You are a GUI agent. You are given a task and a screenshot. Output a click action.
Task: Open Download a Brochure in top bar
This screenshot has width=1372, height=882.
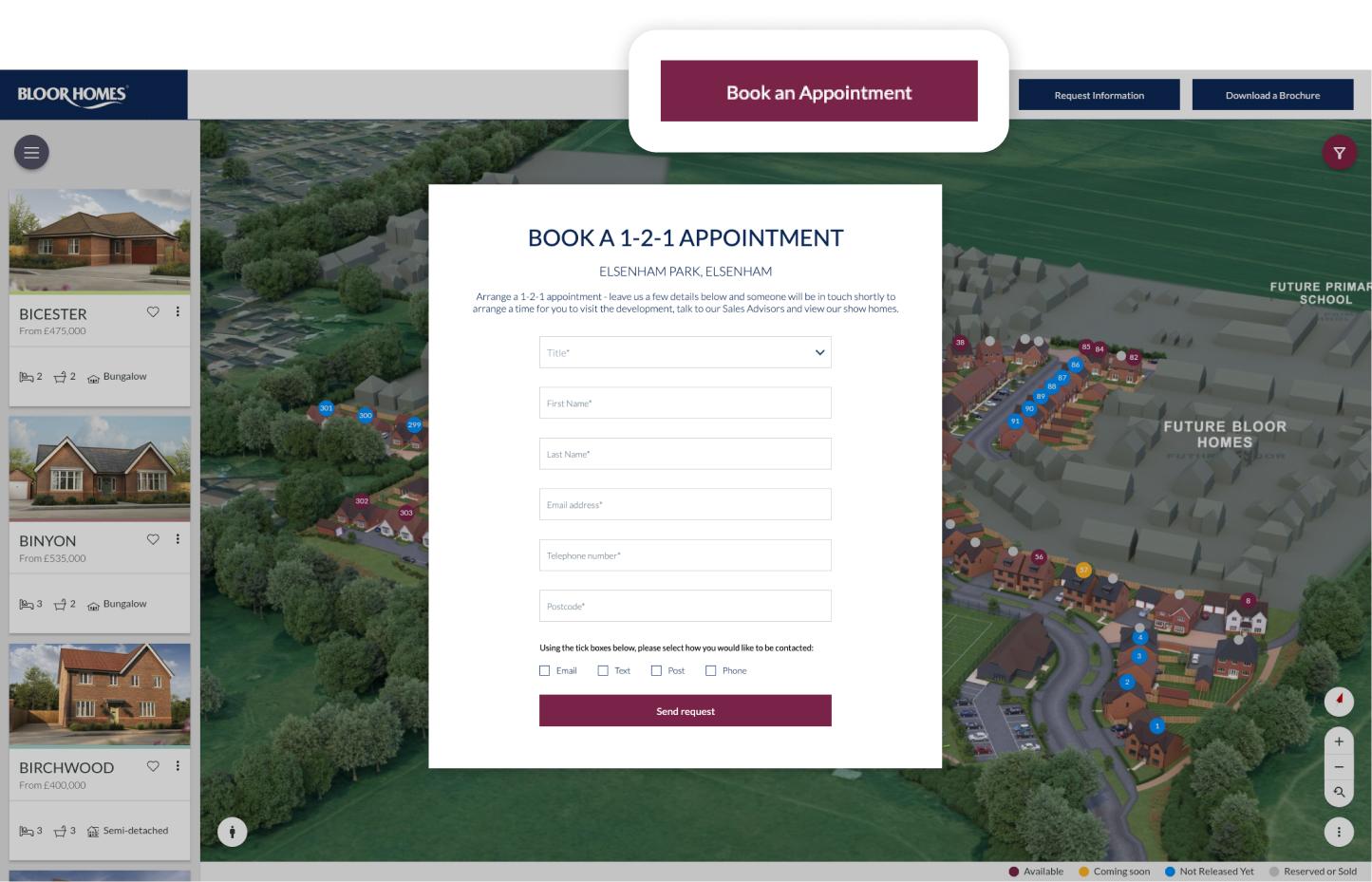[1272, 95]
